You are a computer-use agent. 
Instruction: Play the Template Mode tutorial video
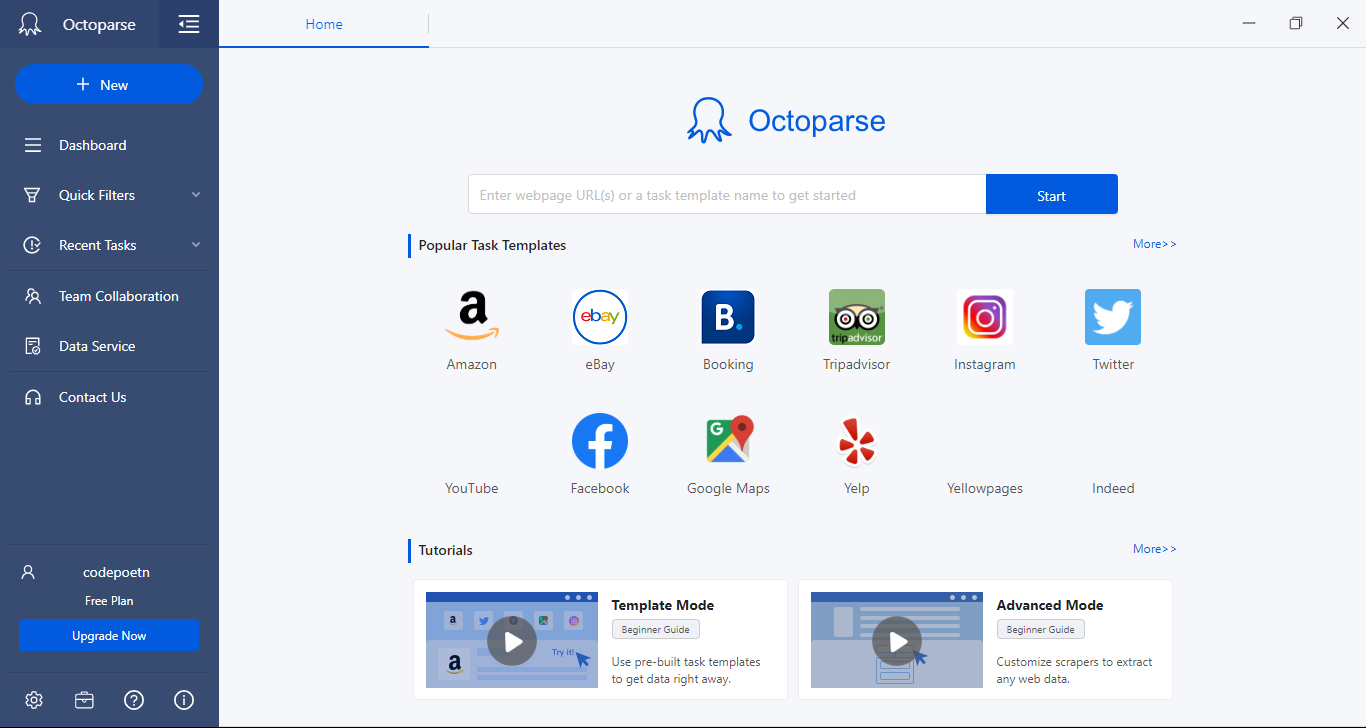pyautogui.click(x=512, y=641)
